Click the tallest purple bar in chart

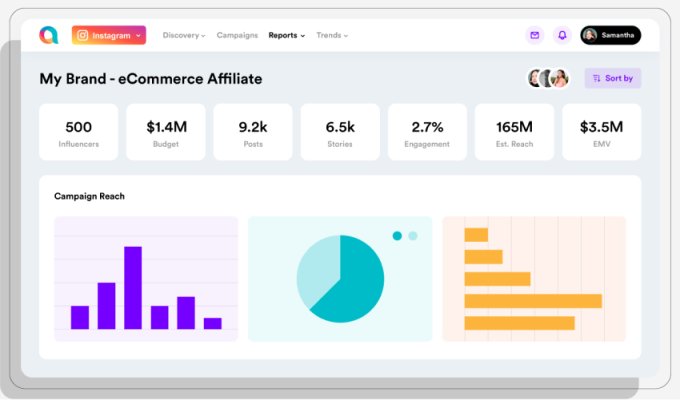click(132, 288)
